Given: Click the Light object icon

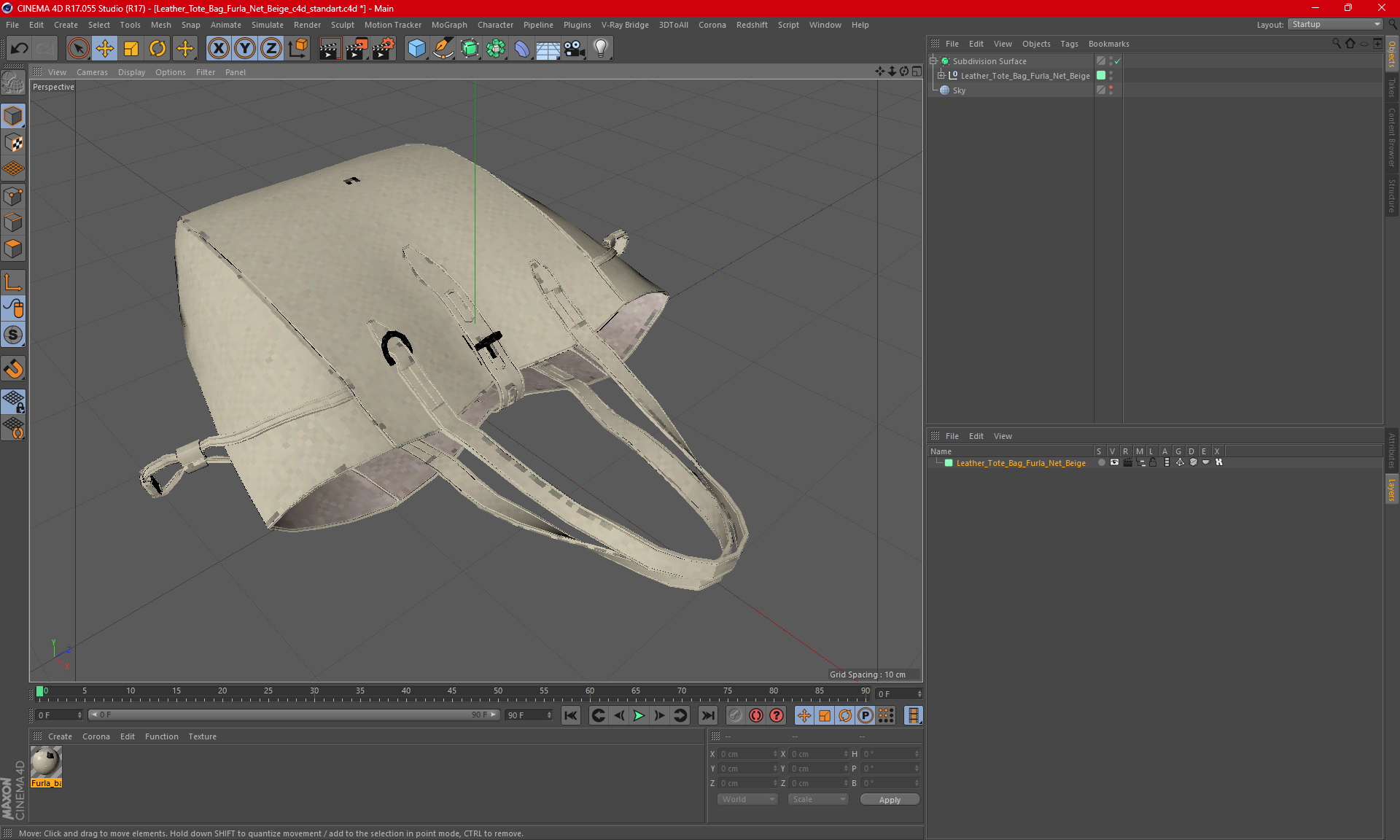Looking at the screenshot, I should [x=600, y=48].
